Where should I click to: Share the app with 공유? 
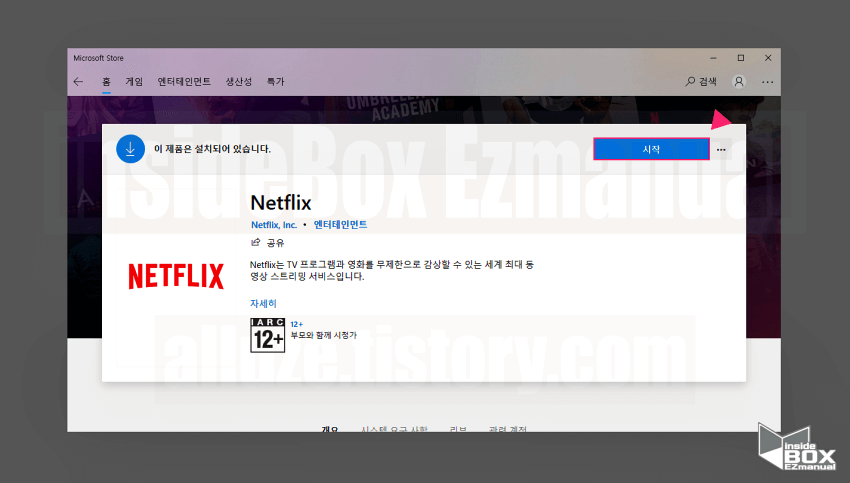[x=268, y=243]
